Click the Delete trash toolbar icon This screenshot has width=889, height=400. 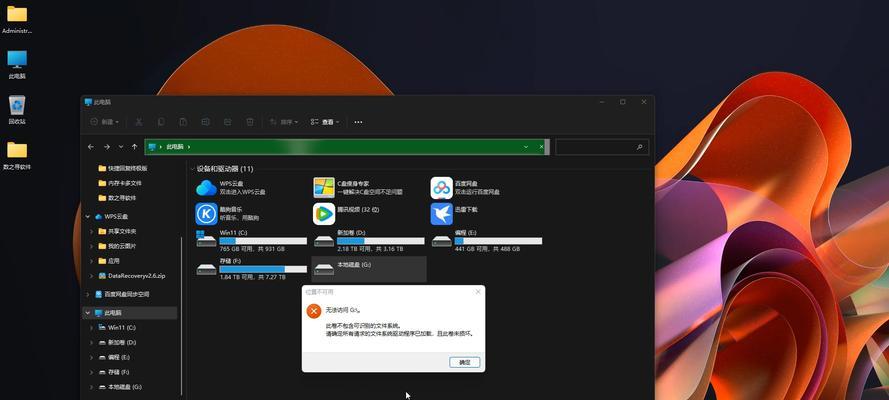tap(249, 122)
